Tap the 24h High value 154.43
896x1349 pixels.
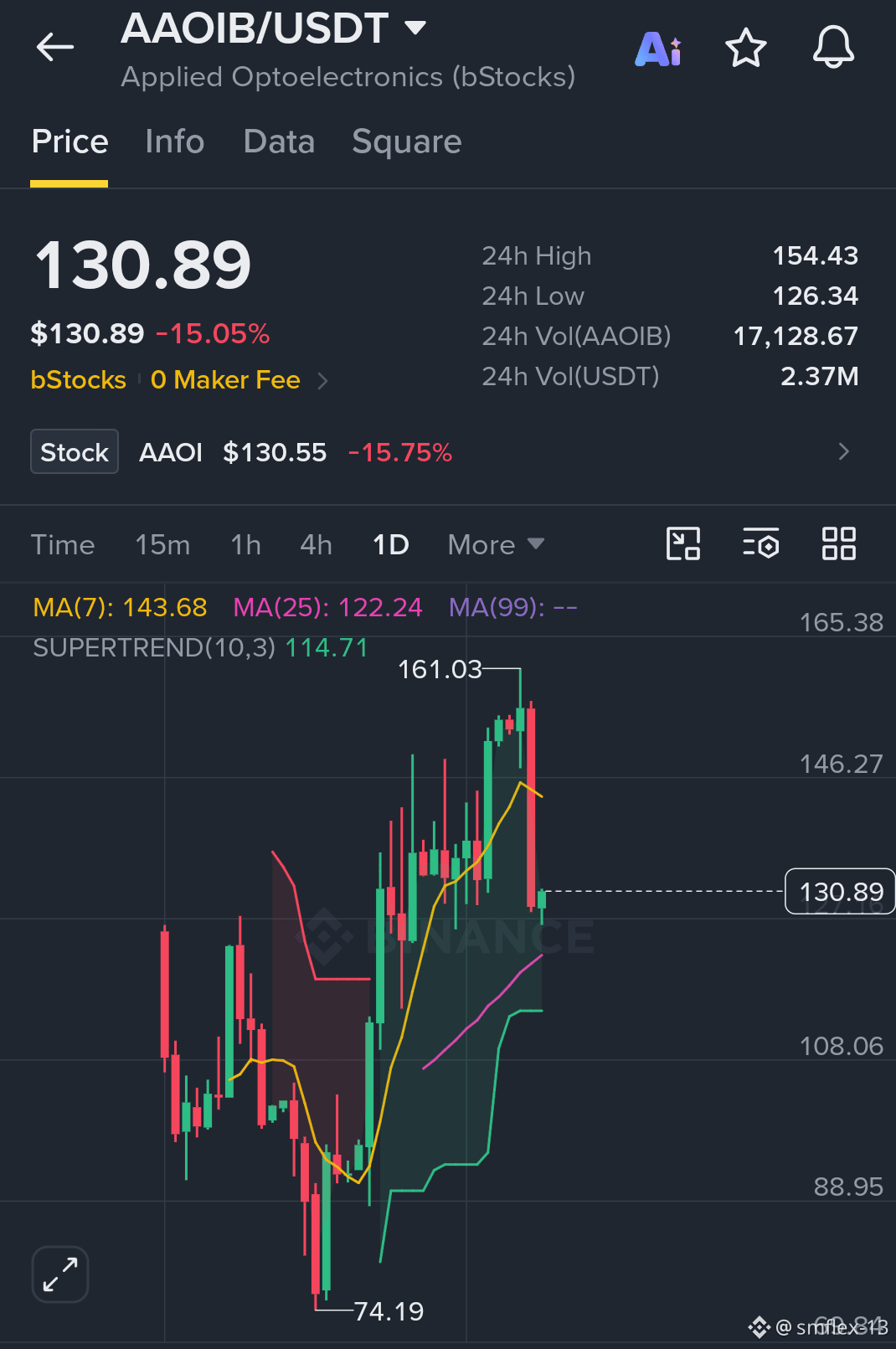815,256
